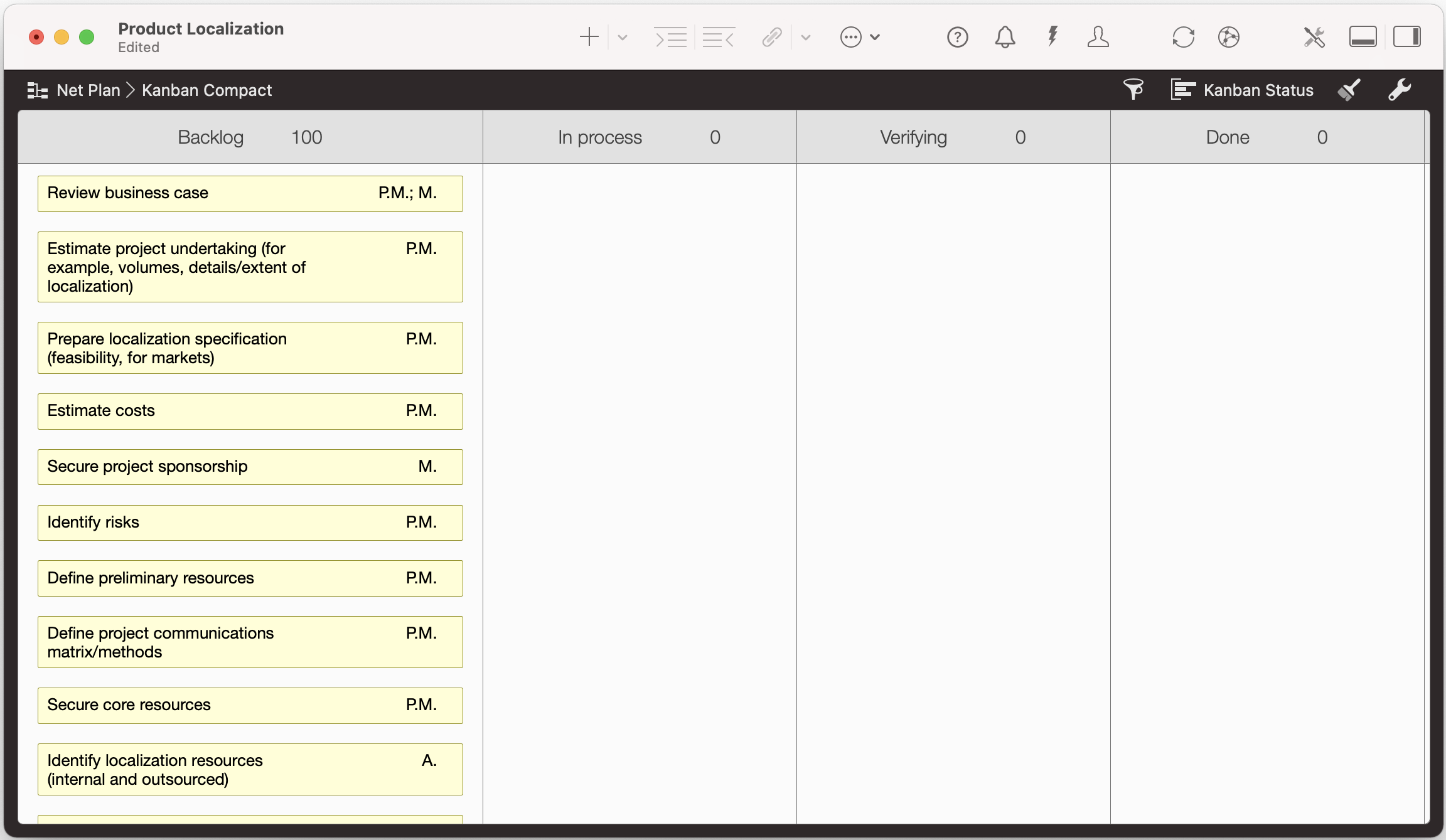Navigate to Net Plan breadcrumb

87,90
